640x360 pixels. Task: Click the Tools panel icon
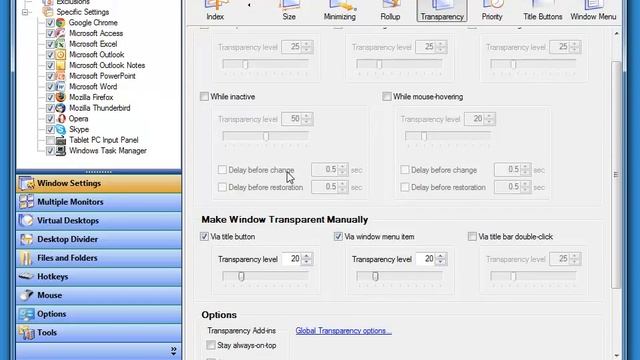click(27, 333)
